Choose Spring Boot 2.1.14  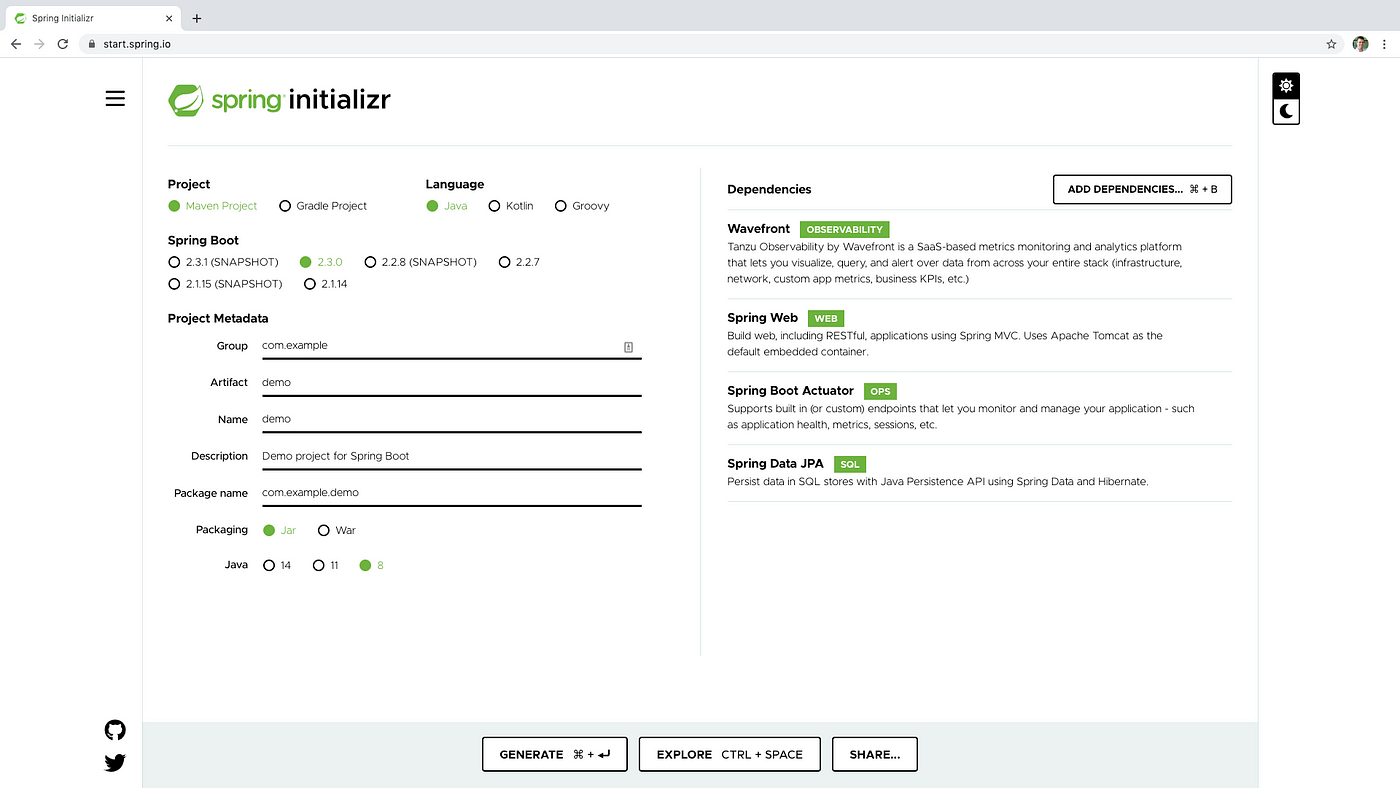tap(326, 284)
